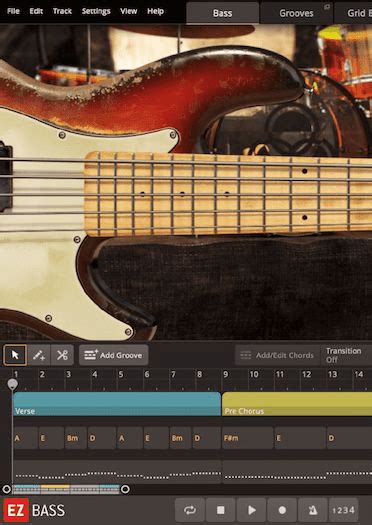Open the Settings menu
Viewport: 372px width, 525px height.
coord(96,11)
